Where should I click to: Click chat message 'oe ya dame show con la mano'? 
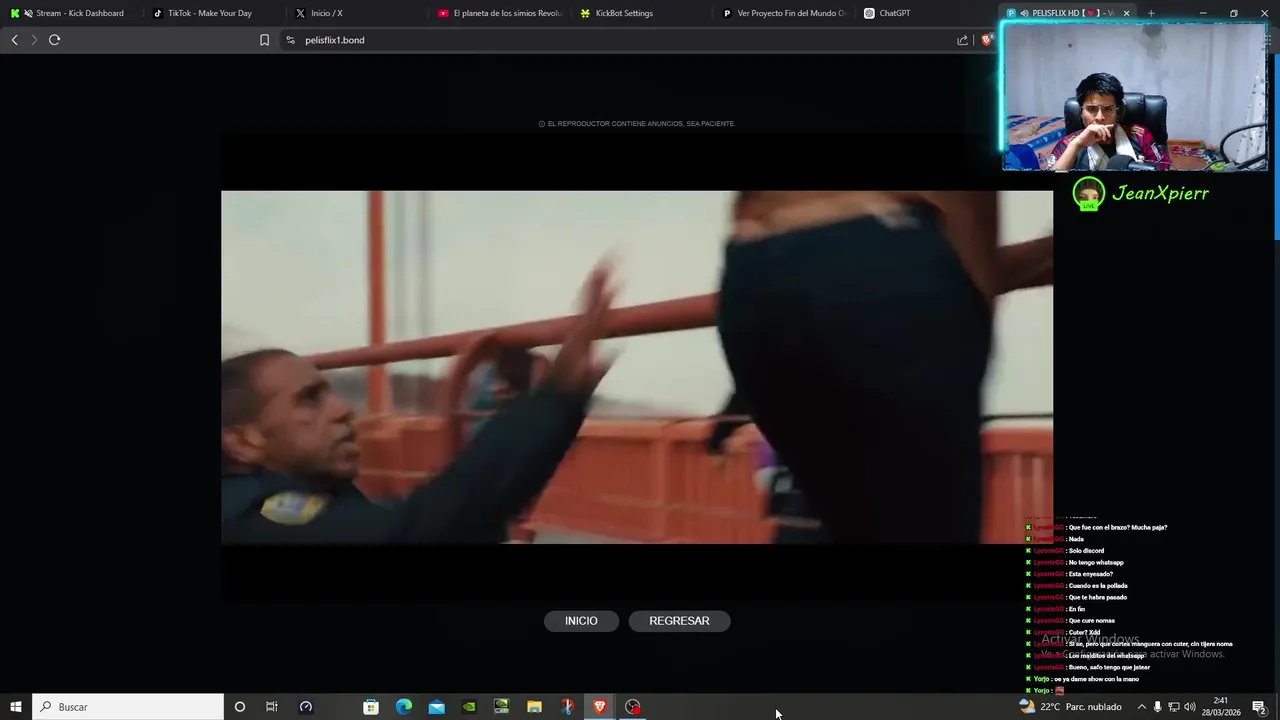pyautogui.click(x=1096, y=679)
